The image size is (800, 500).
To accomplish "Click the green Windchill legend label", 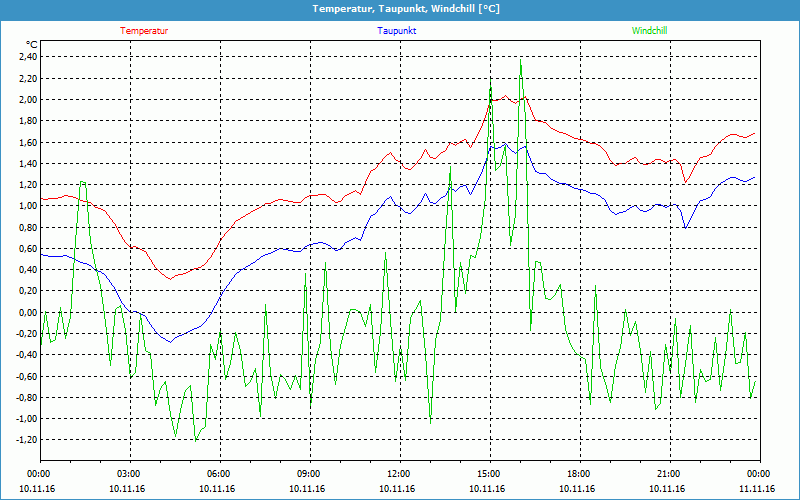I will [x=649, y=31].
